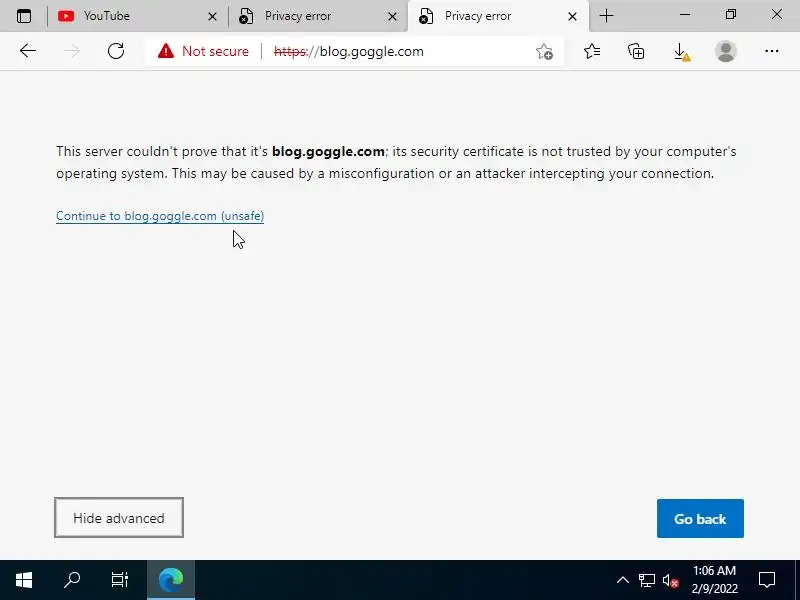Open the Favorites list icon
This screenshot has width=800, height=600.
(592, 51)
